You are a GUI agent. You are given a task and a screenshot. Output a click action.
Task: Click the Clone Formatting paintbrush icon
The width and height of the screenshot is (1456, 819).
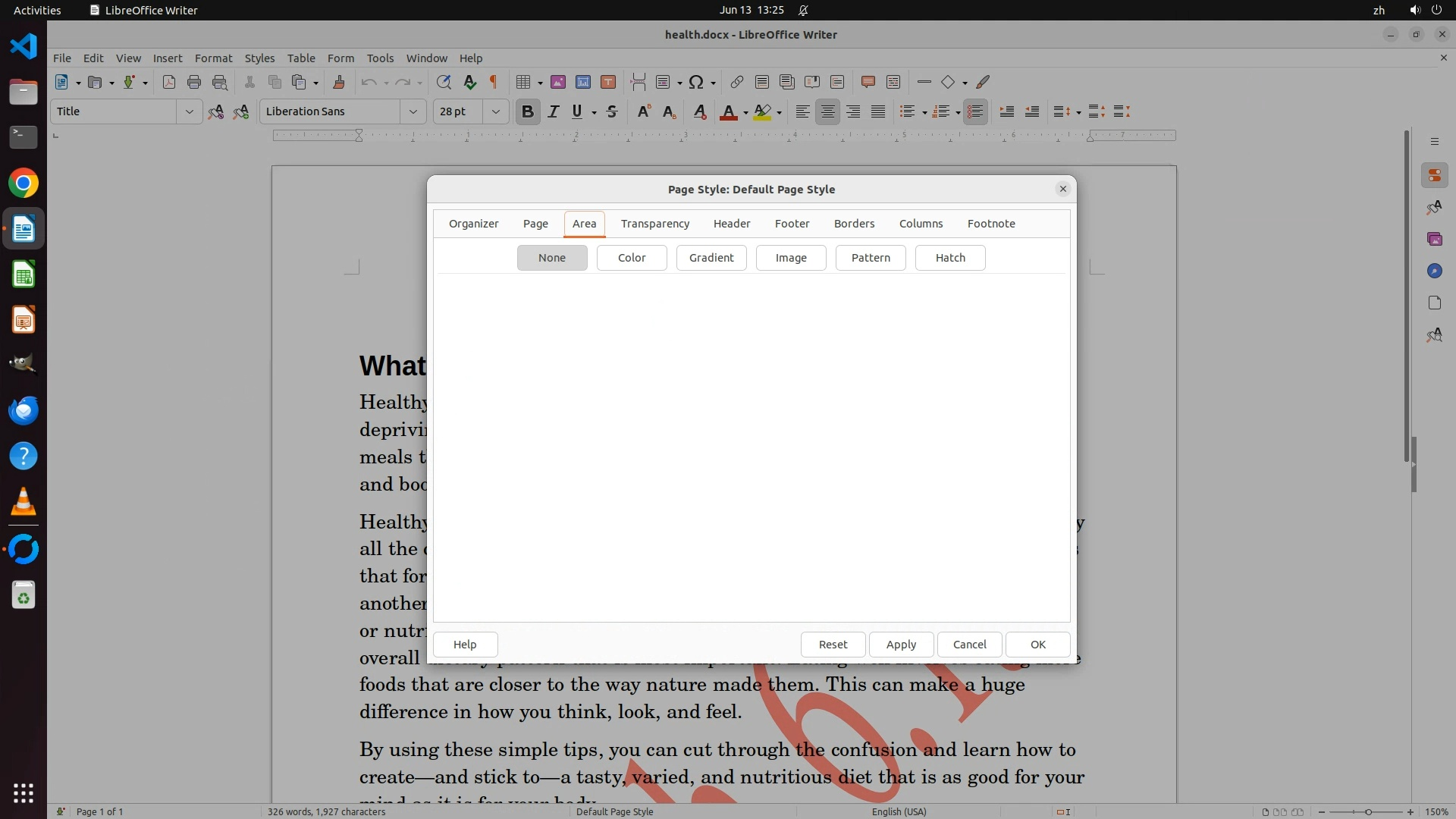point(339,83)
